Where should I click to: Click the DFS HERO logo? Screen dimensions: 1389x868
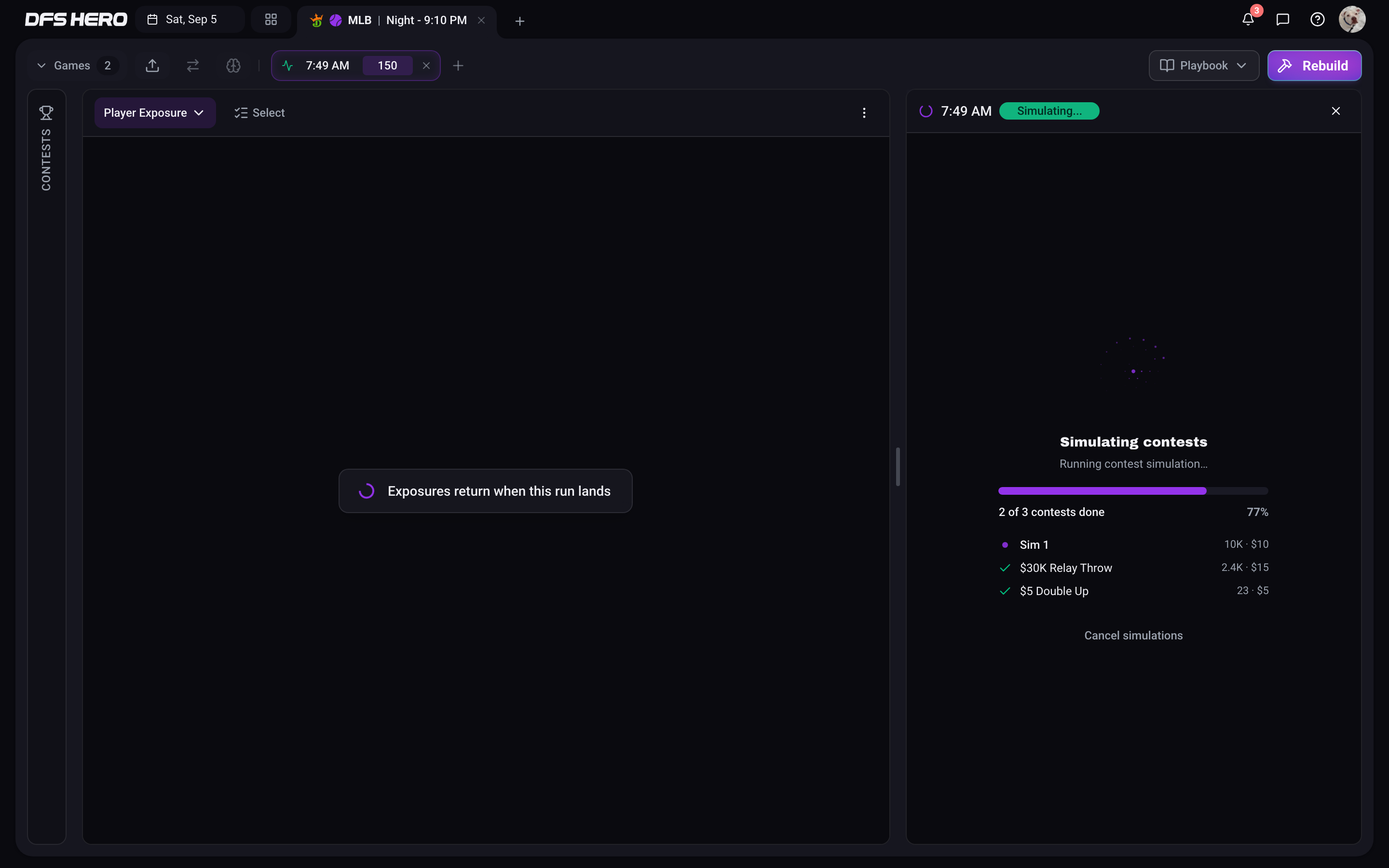(76, 19)
